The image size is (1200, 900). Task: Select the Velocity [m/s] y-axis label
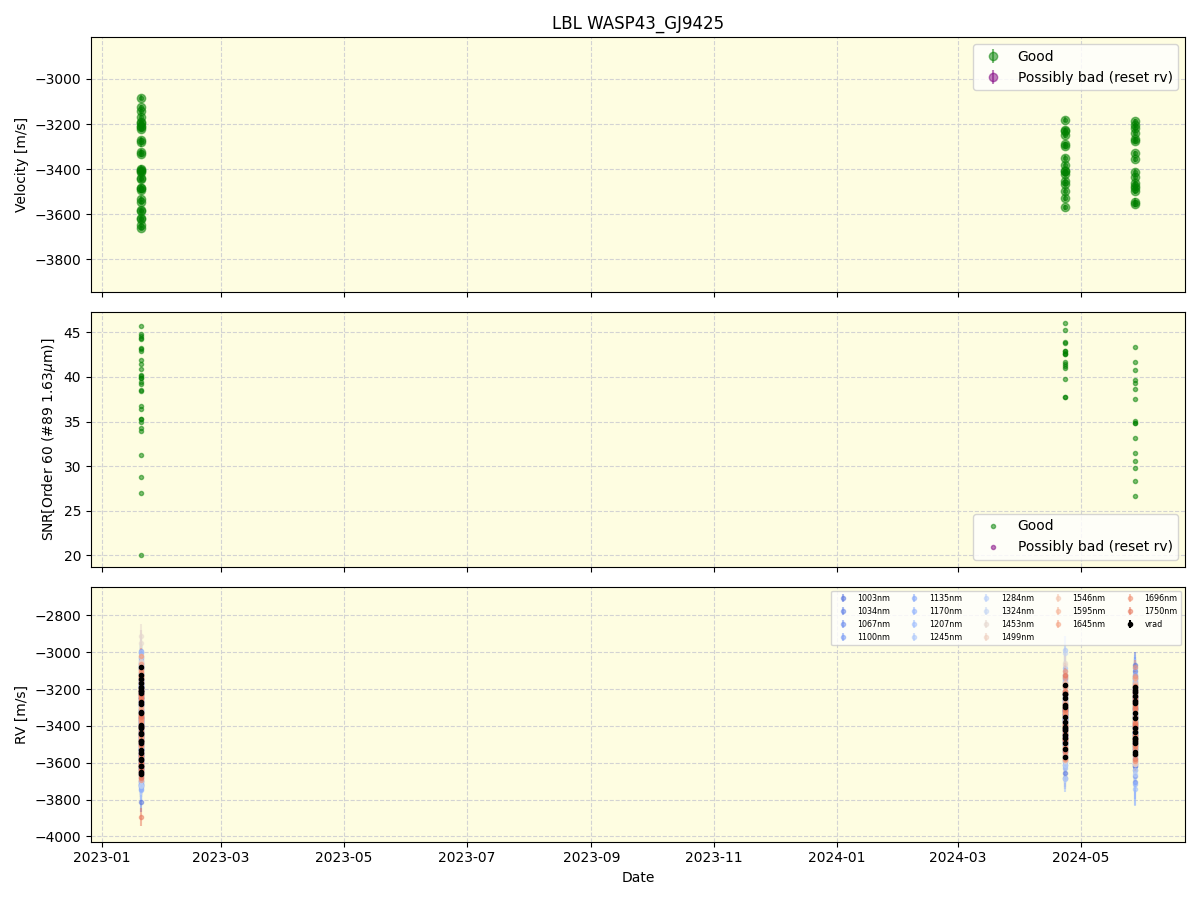click(x=21, y=165)
